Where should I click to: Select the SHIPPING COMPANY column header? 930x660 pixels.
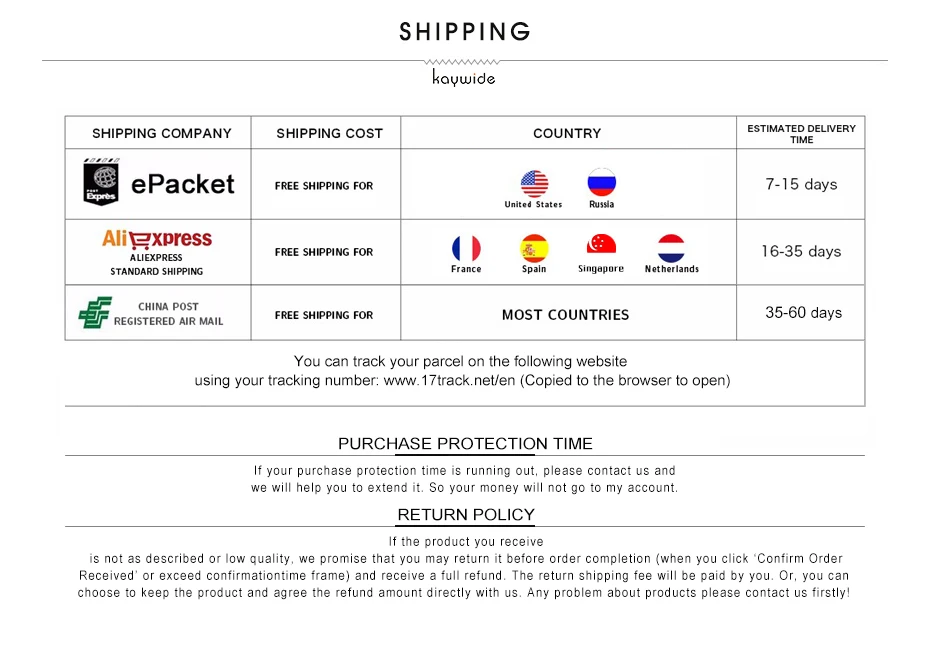coord(162,133)
